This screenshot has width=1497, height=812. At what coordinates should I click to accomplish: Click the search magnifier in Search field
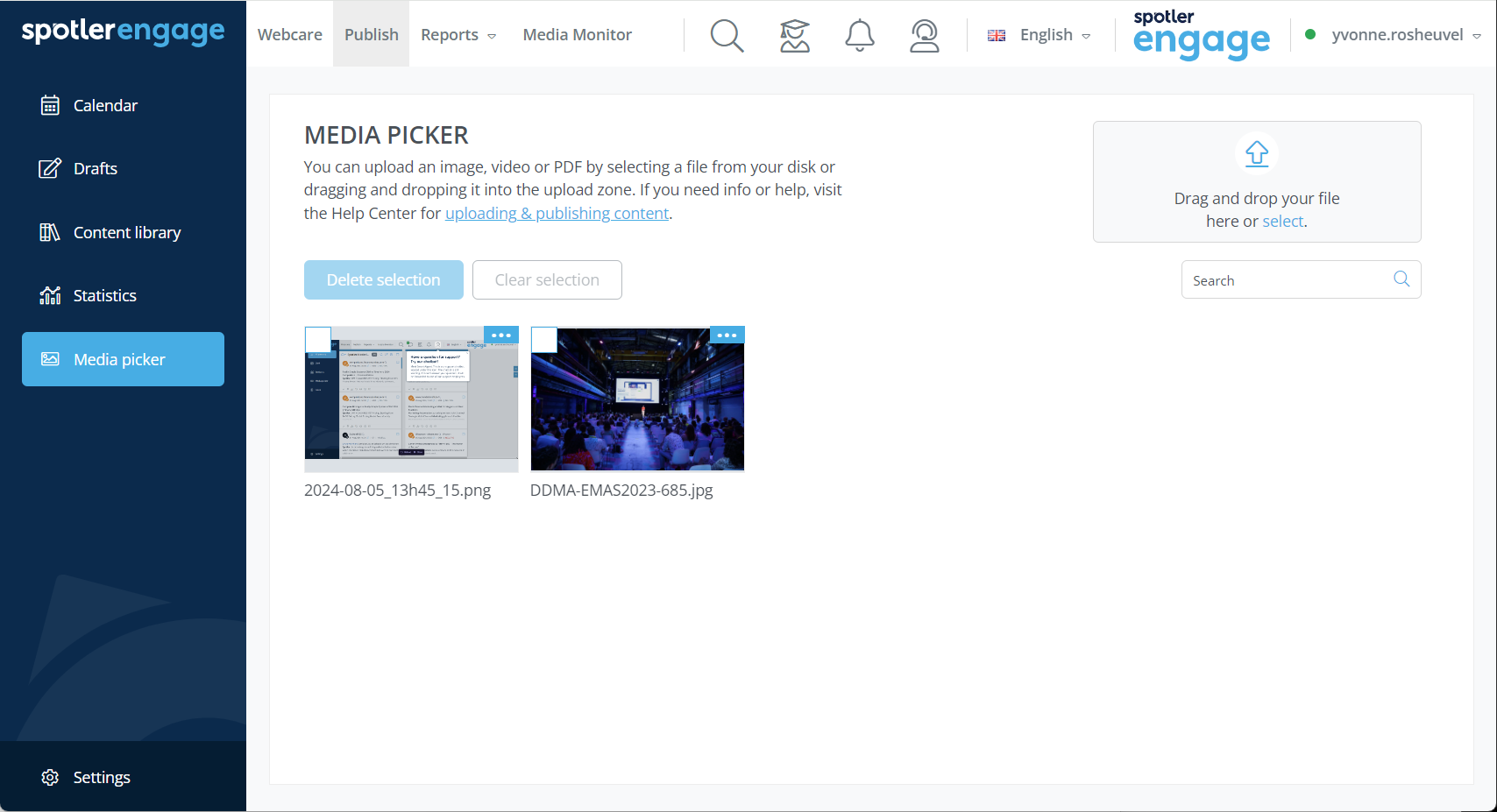(1401, 279)
